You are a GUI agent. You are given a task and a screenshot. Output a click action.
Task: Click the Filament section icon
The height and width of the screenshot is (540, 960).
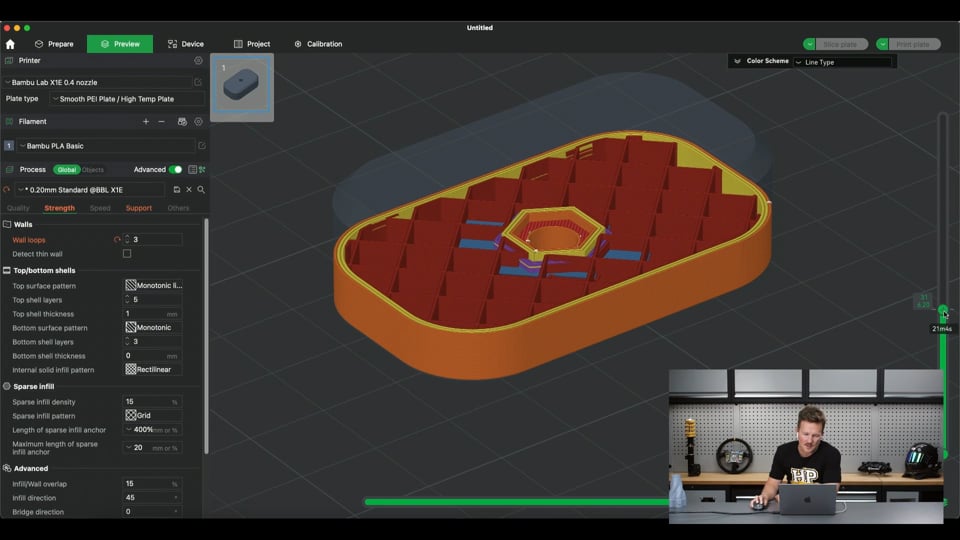(9, 122)
